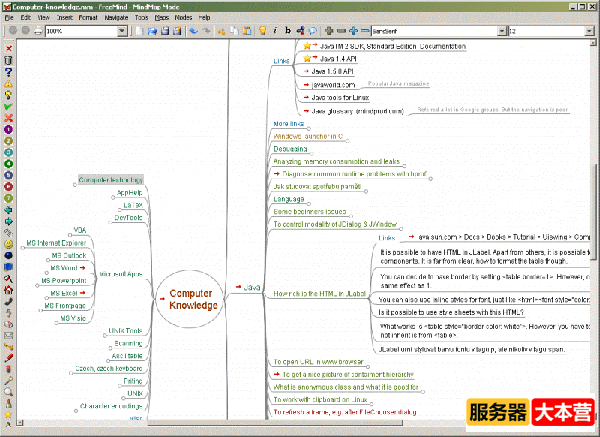
Task: Add the magnifying glass icon in sidebar
Action: click(x=8, y=392)
